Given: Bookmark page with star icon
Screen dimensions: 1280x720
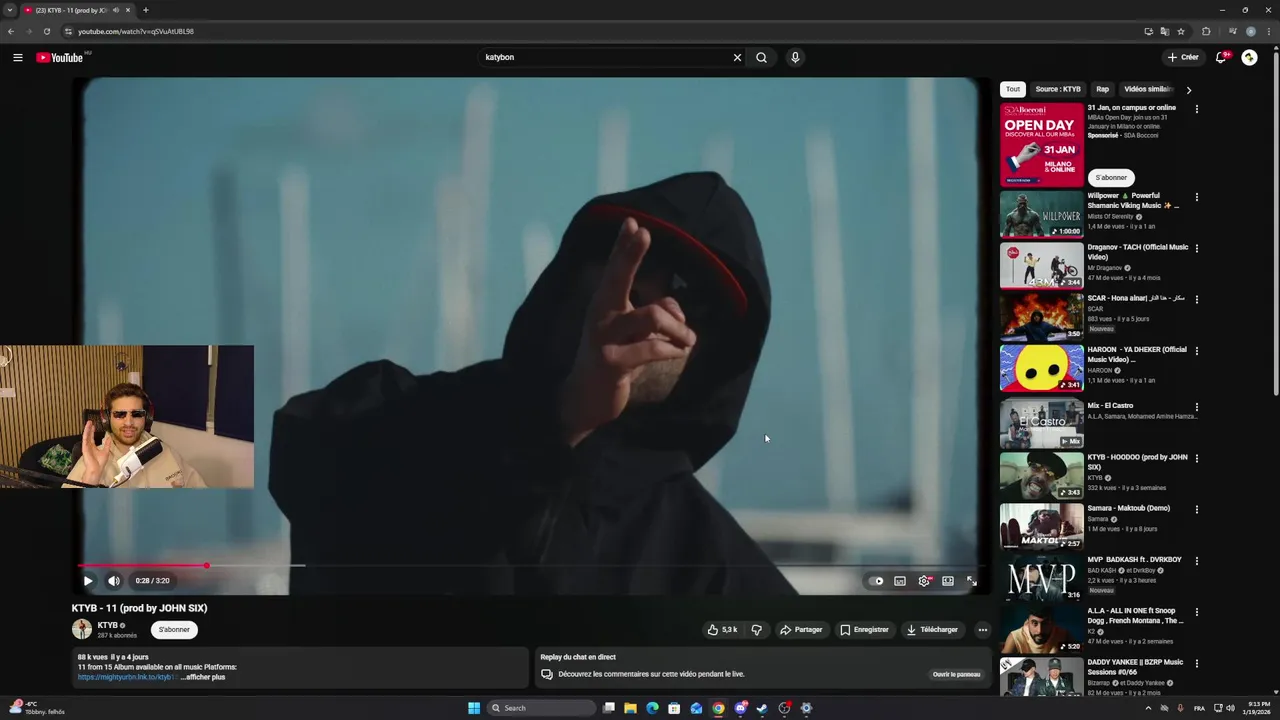Looking at the screenshot, I should coord(1181,31).
